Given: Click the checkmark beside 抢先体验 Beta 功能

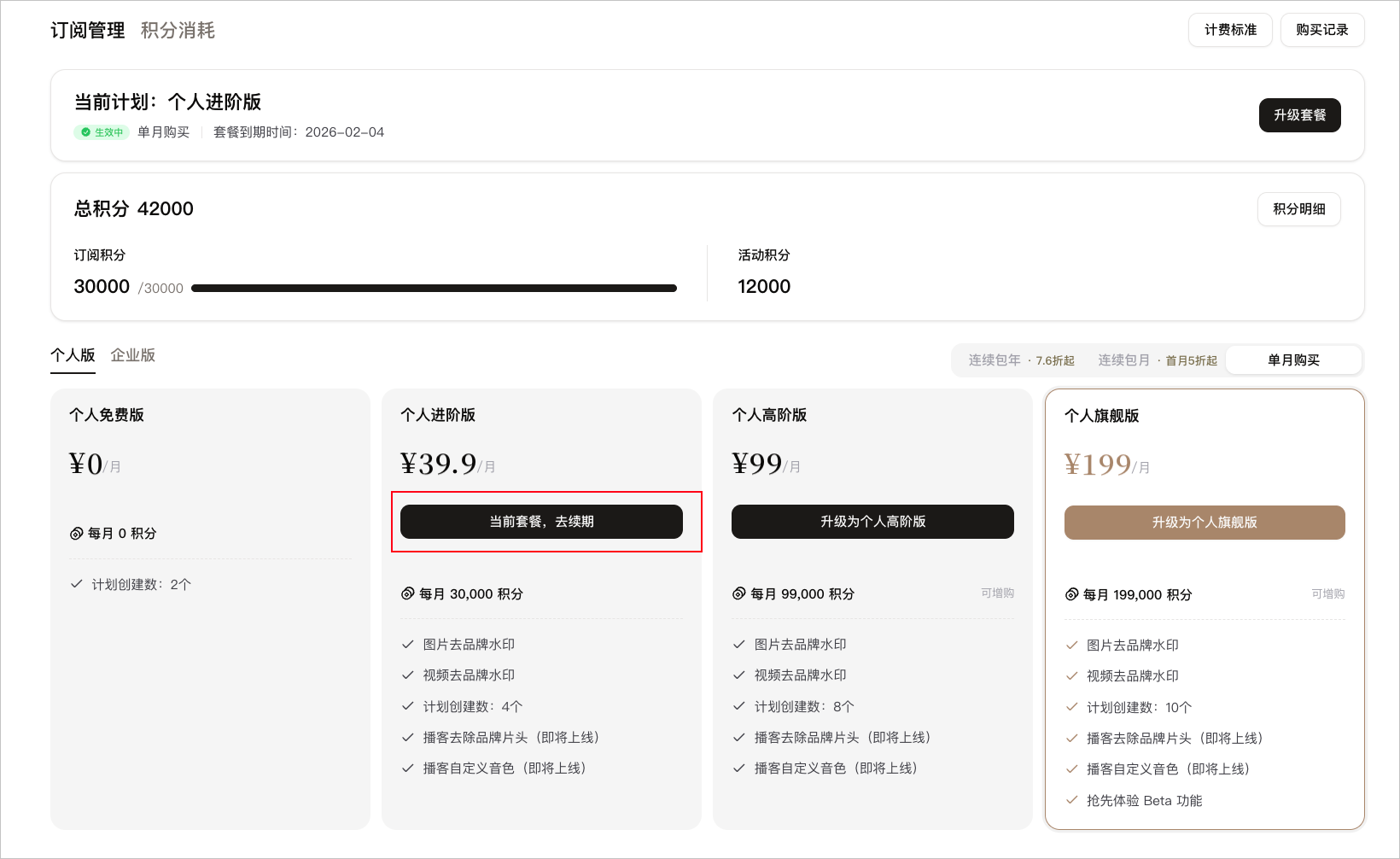Looking at the screenshot, I should point(1072,800).
